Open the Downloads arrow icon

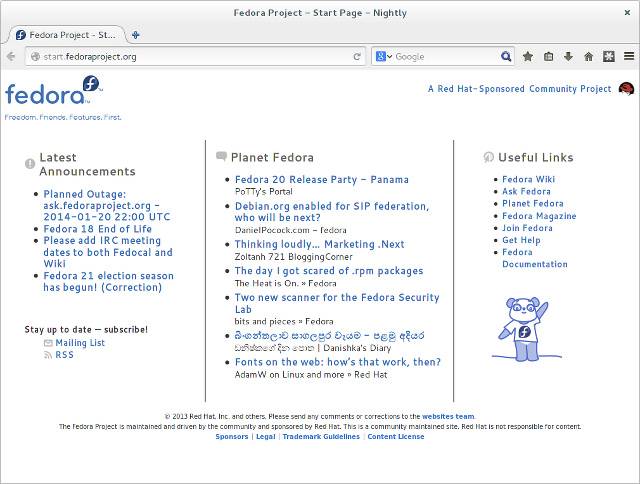(568, 56)
